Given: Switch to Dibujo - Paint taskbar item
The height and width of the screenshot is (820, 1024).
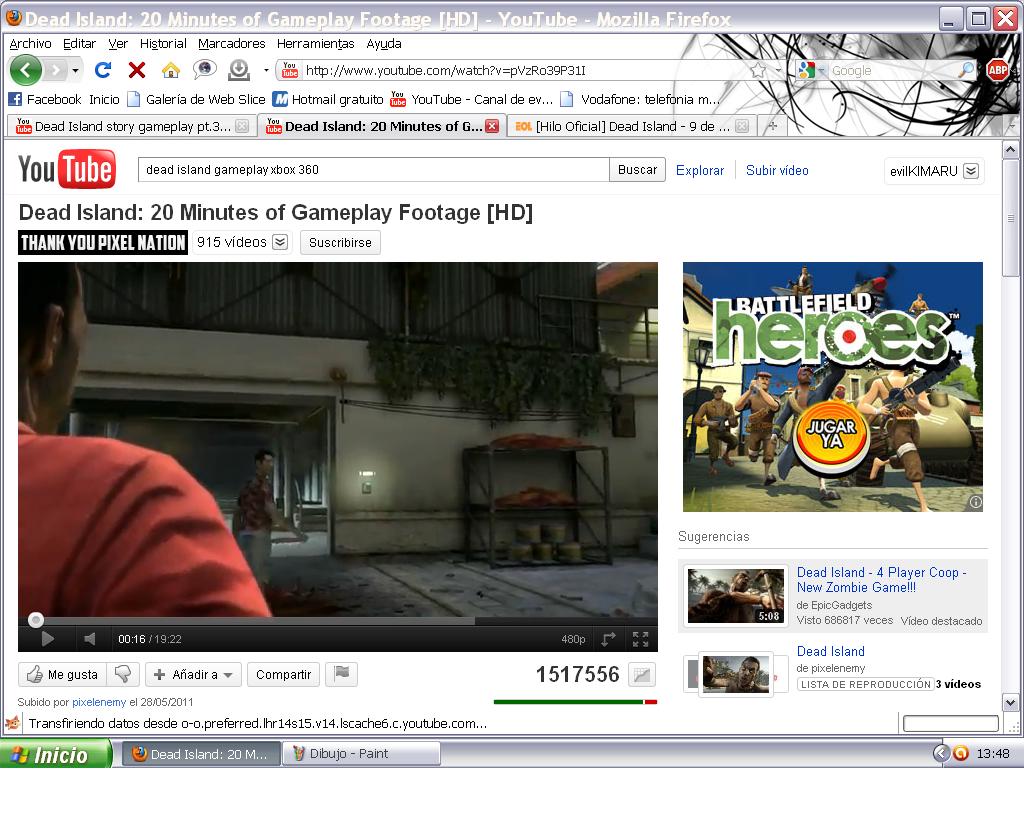Looking at the screenshot, I should (x=361, y=754).
